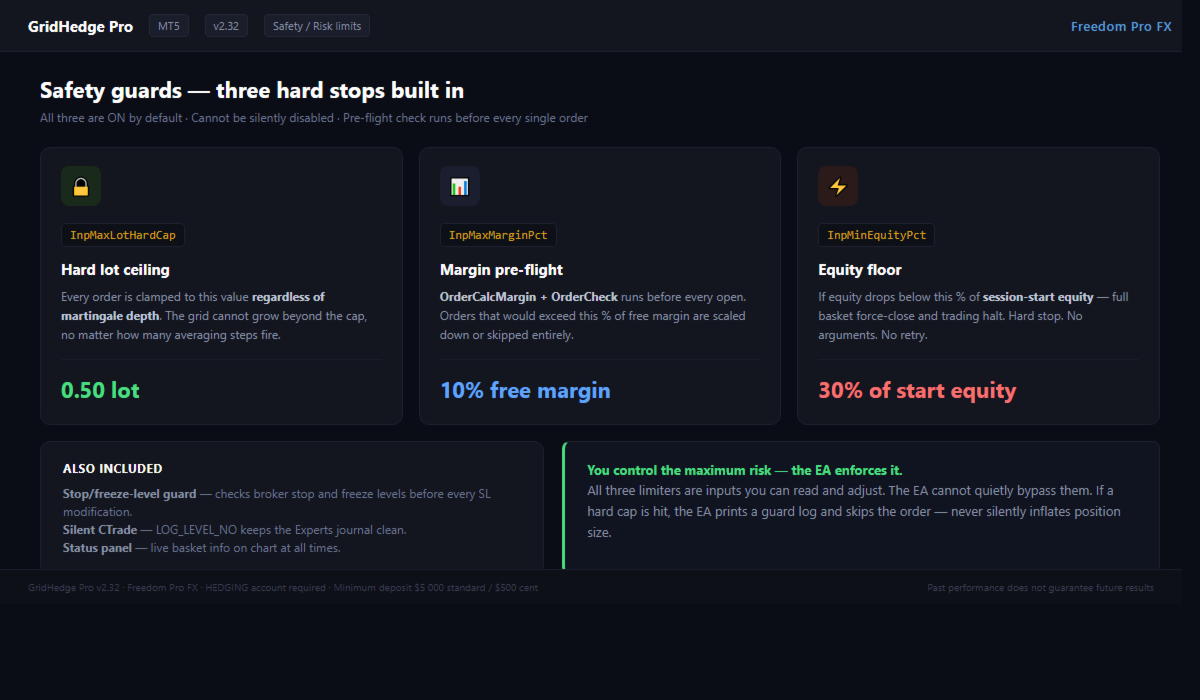Image resolution: width=1200 pixels, height=700 pixels.
Task: Click the InpMaxLotHardCap parameter tag
Action: click(123, 235)
